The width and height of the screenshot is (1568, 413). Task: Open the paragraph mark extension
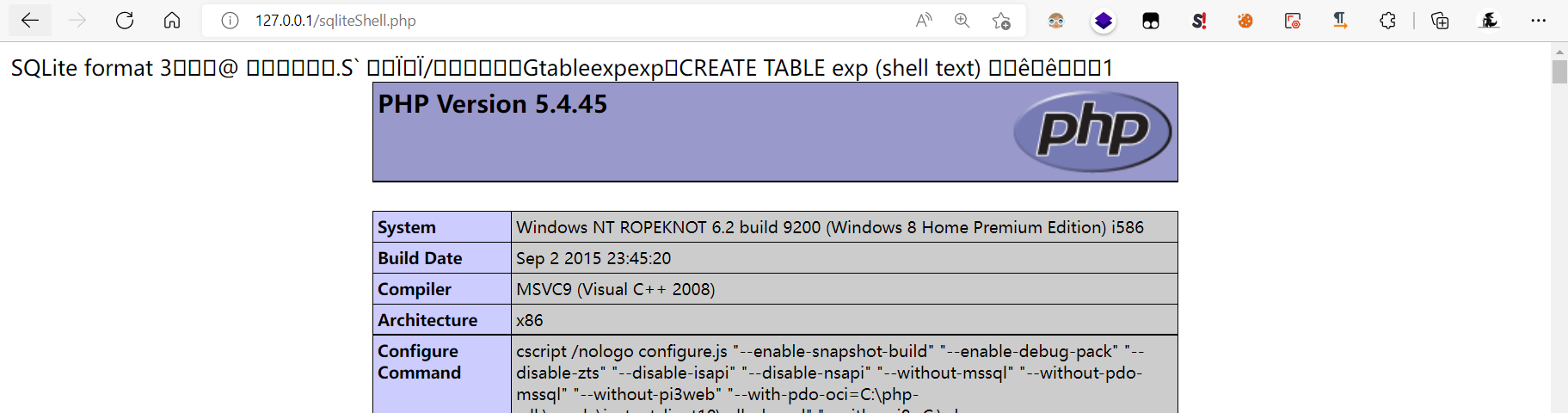coord(1340,21)
